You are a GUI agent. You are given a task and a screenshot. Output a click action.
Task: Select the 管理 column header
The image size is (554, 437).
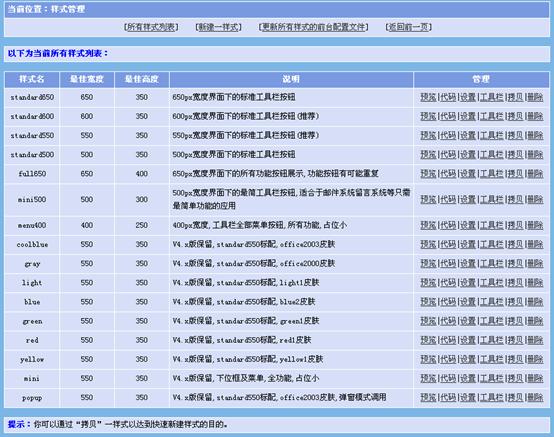click(x=481, y=79)
